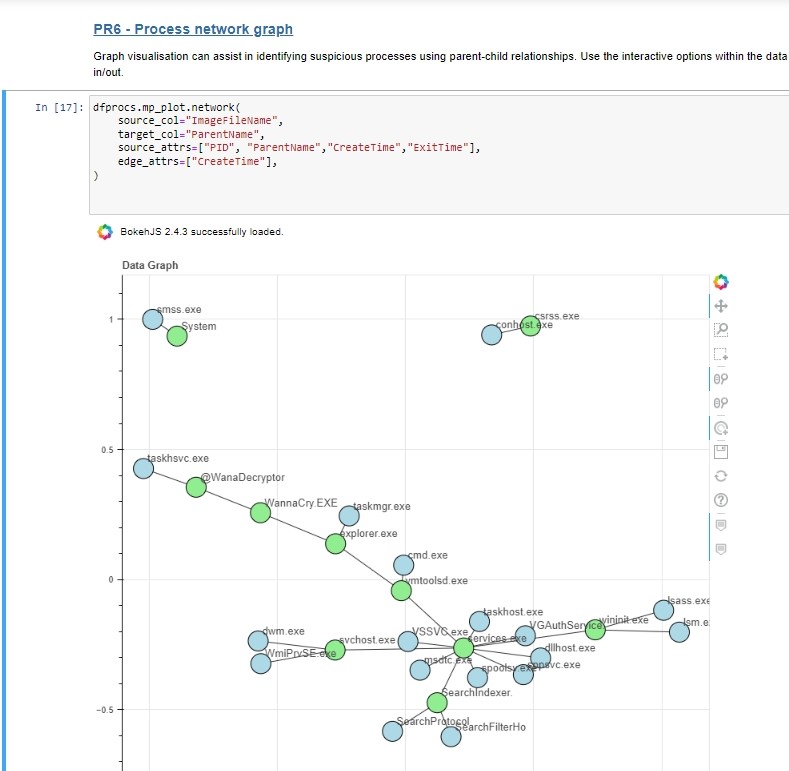789x771 pixels.
Task: Click the Bokeh logo atop the plot toolbar
Action: pos(721,282)
